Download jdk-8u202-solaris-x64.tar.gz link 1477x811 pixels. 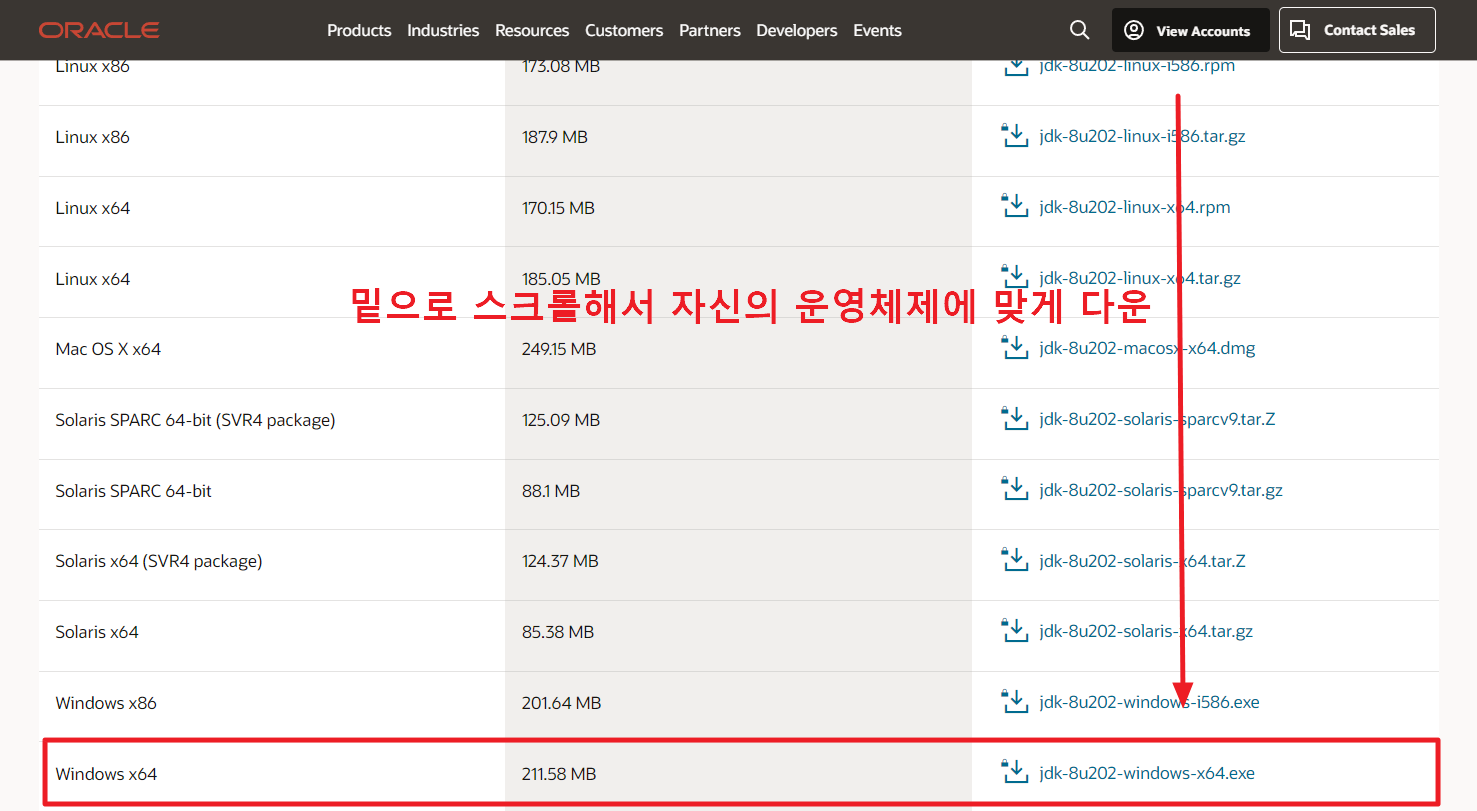(x=1146, y=631)
